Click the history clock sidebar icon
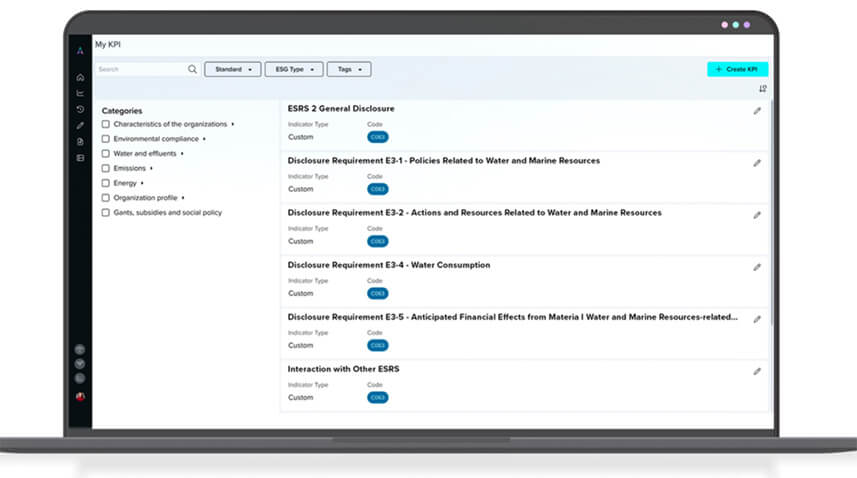Viewport: 857px width, 478px height. coord(80,109)
